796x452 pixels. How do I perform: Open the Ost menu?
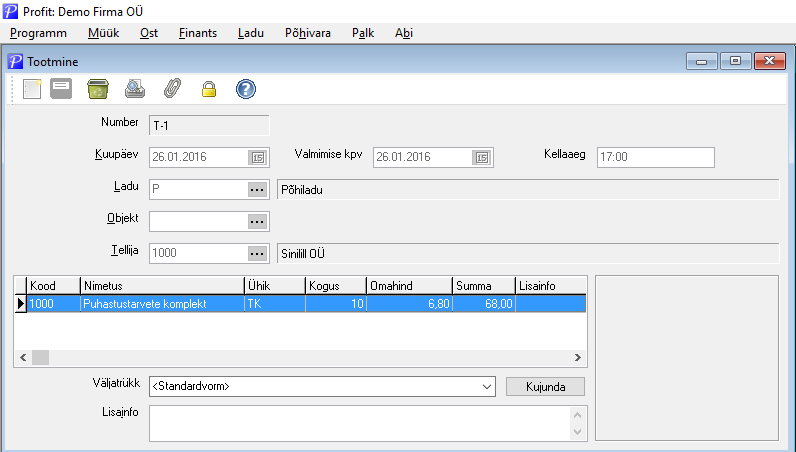149,33
